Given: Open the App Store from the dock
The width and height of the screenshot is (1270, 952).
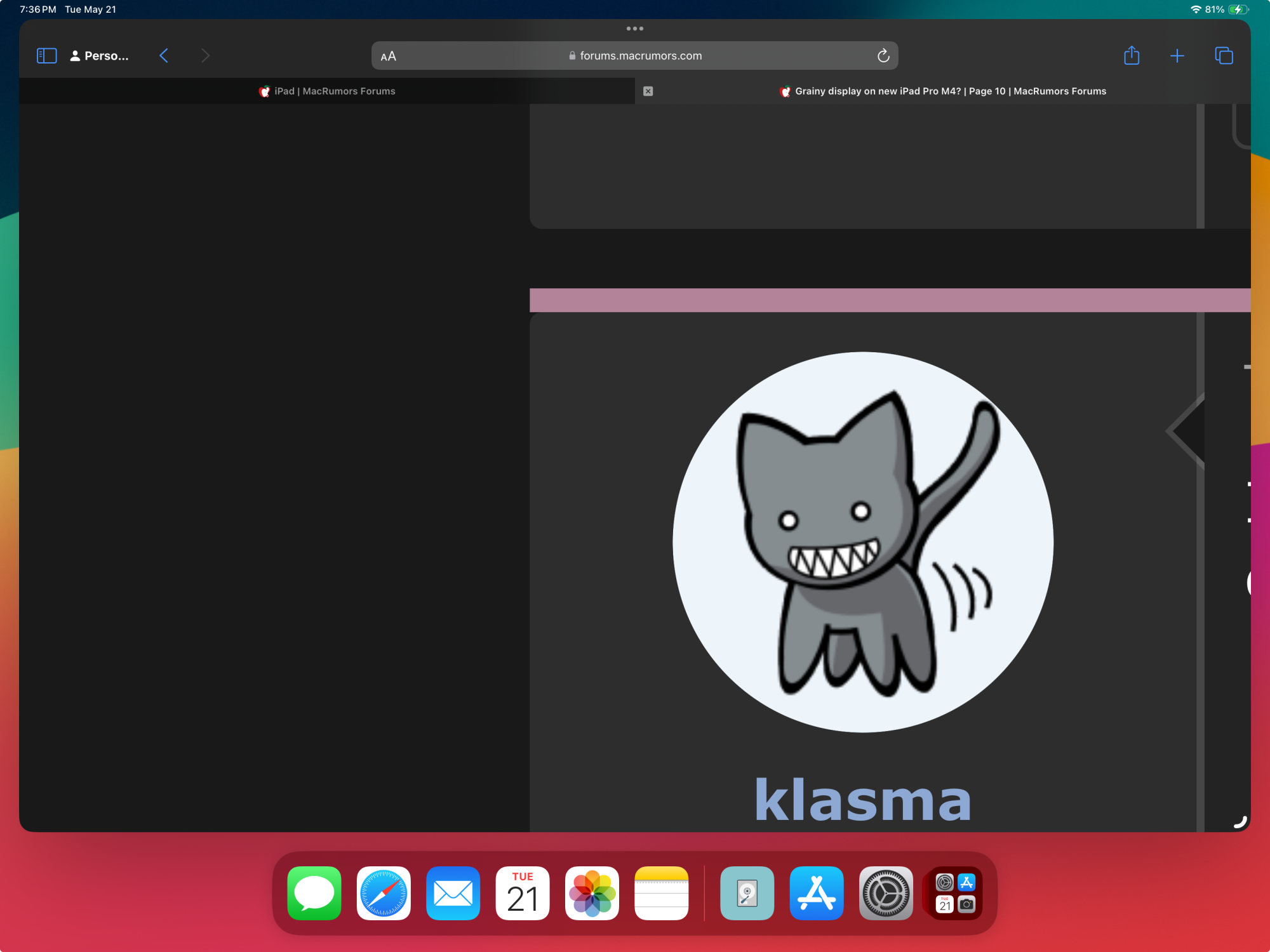Looking at the screenshot, I should click(816, 893).
